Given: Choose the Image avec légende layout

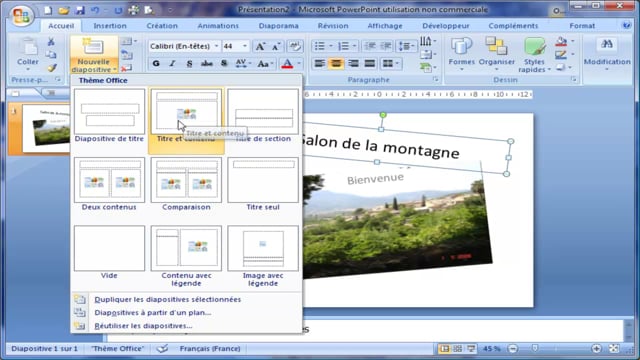Looking at the screenshot, I should (263, 256).
